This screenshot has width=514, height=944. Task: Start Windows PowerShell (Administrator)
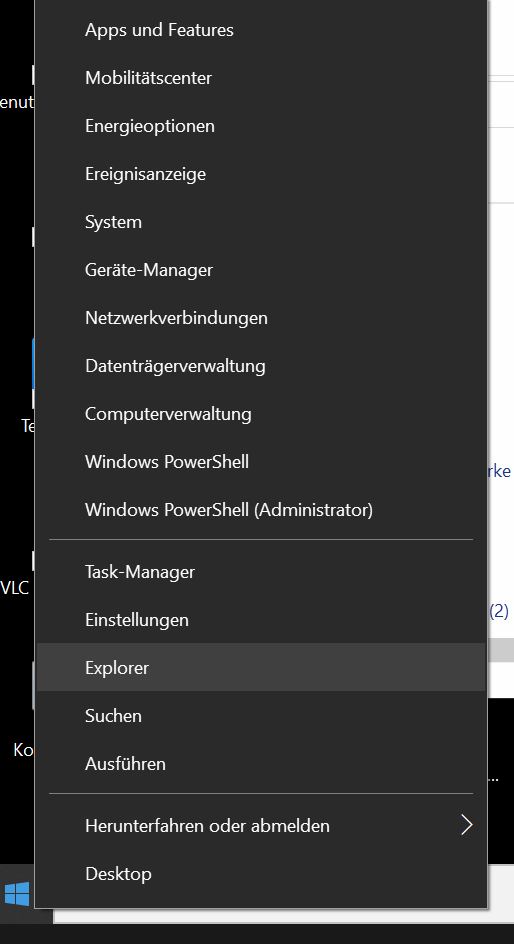click(261, 510)
